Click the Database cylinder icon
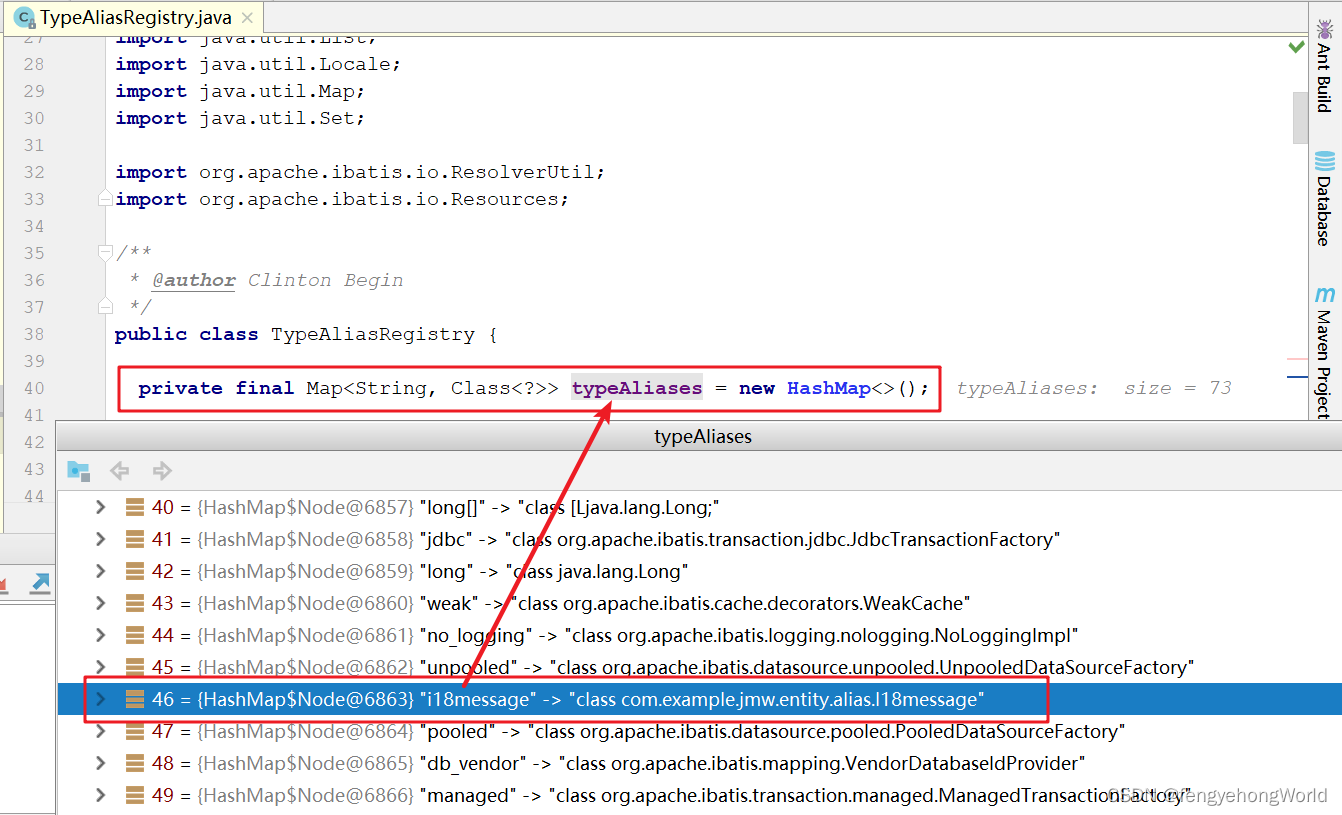 coord(1324,160)
